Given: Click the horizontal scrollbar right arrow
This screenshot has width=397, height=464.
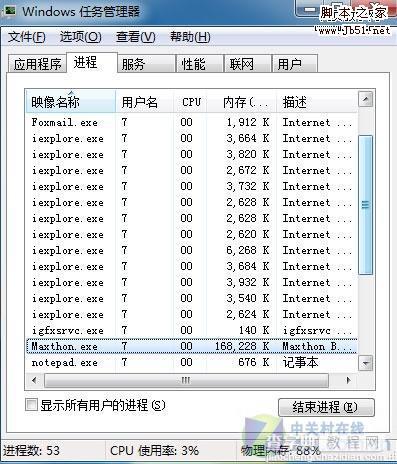Looking at the screenshot, I should 348,380.
